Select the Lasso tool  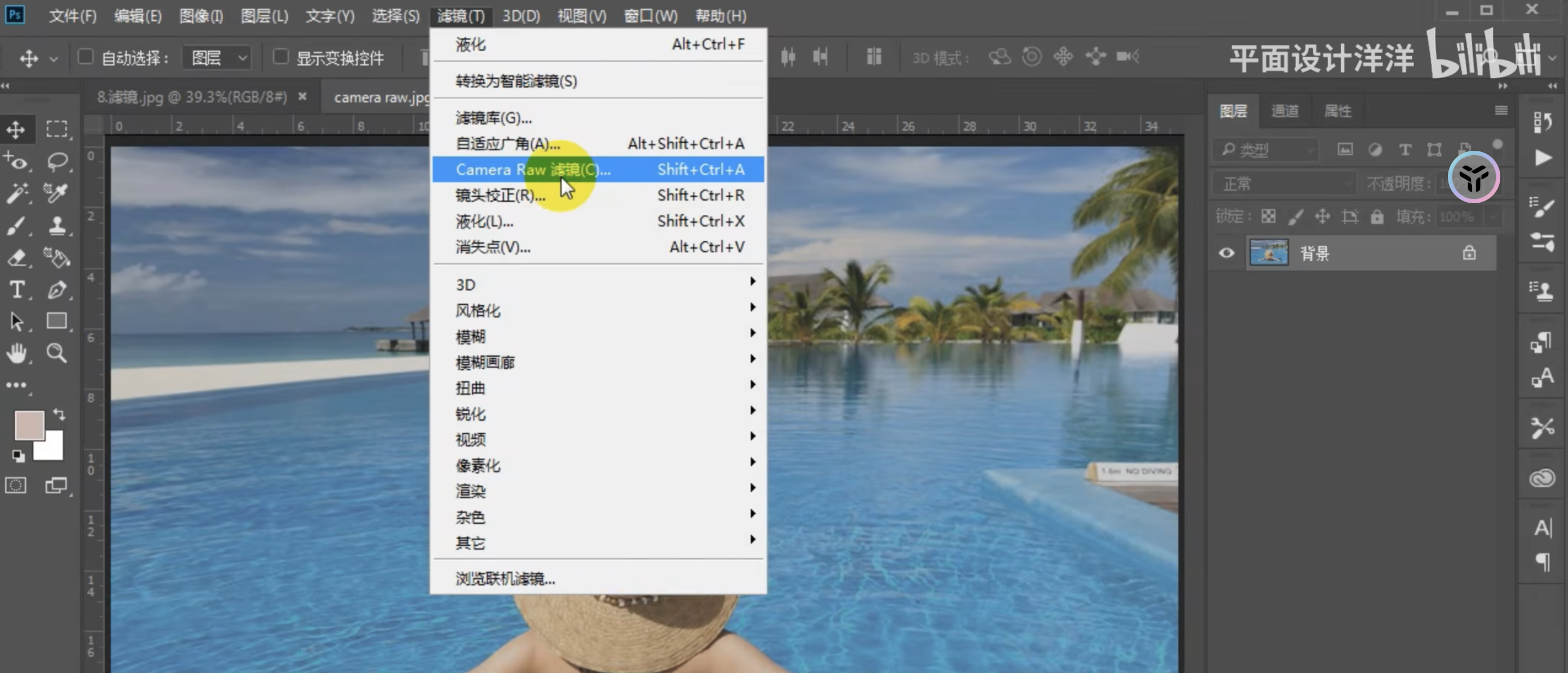(x=57, y=161)
